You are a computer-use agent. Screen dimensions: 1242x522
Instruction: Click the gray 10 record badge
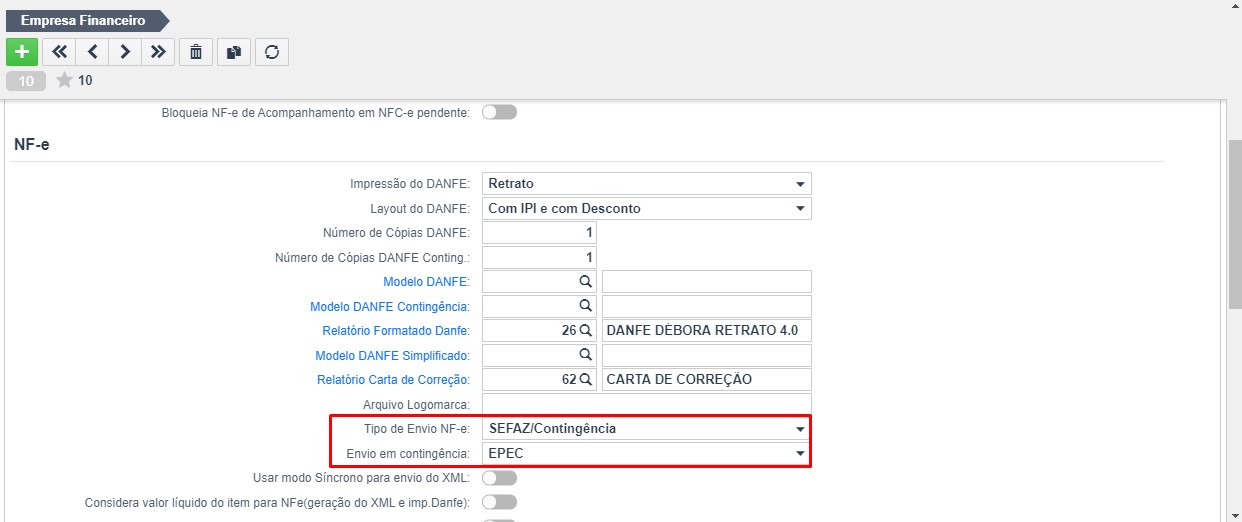point(26,81)
